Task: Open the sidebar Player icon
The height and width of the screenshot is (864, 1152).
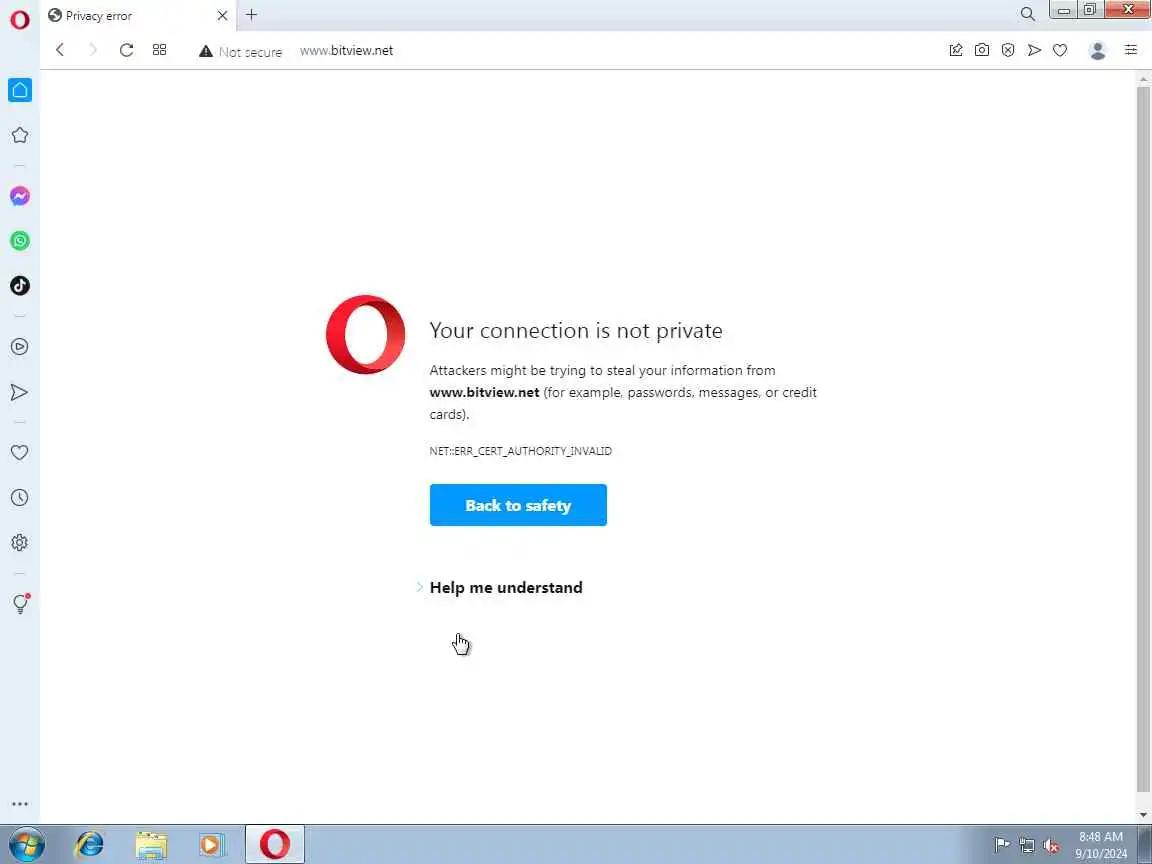Action: [x=20, y=347]
